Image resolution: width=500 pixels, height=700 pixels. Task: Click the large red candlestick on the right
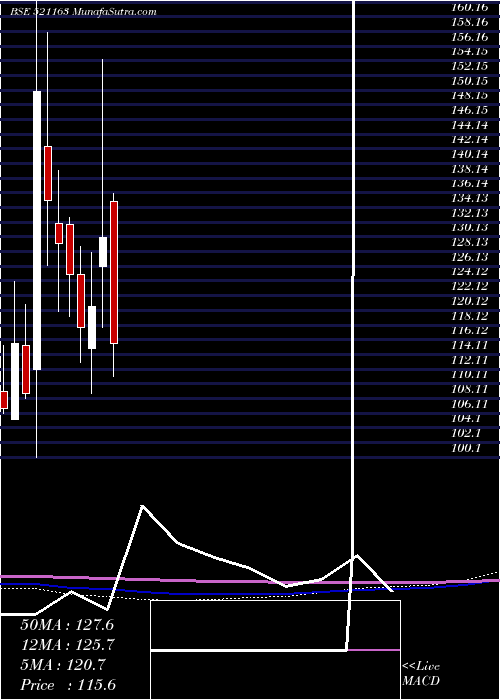click(x=114, y=272)
